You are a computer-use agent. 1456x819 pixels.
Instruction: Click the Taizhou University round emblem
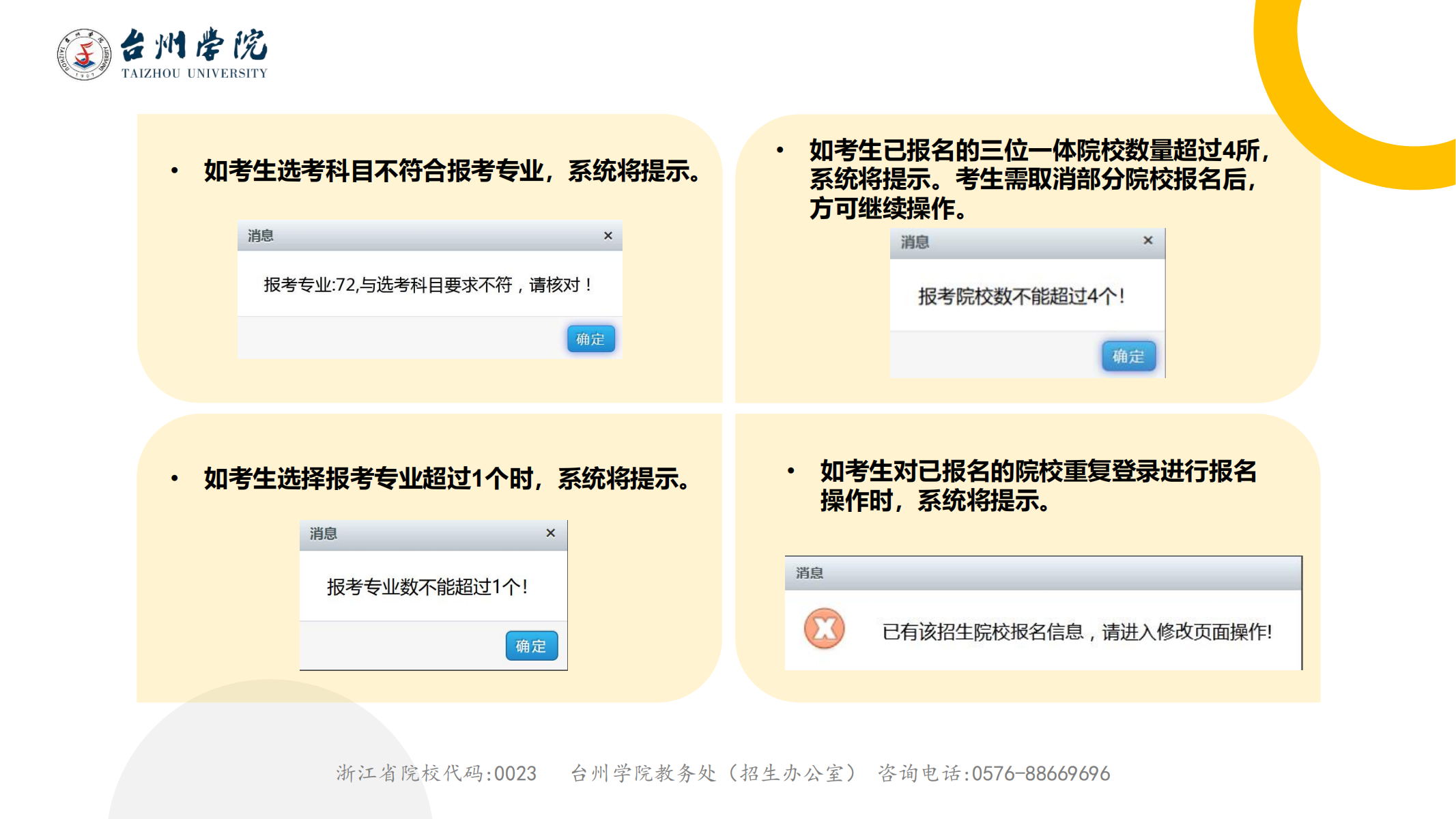(84, 54)
